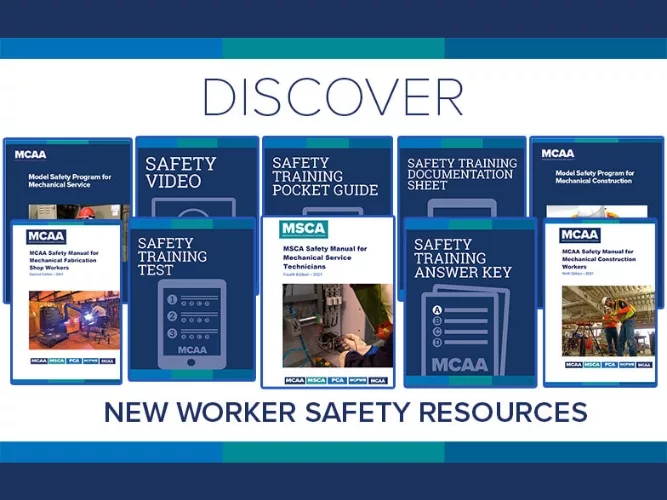Click the device icon on Pocket Guide card

333,211
